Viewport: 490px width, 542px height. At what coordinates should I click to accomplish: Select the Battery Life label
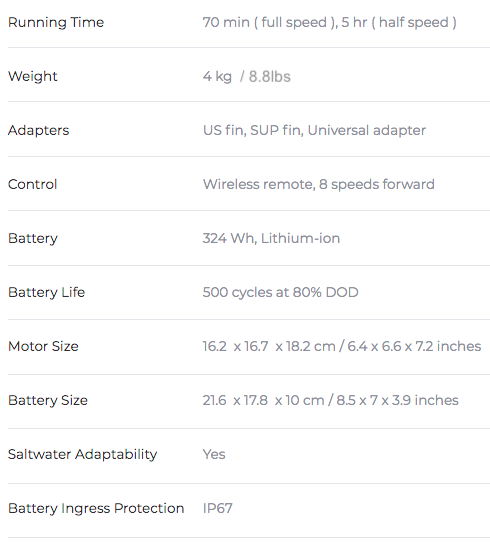click(47, 292)
